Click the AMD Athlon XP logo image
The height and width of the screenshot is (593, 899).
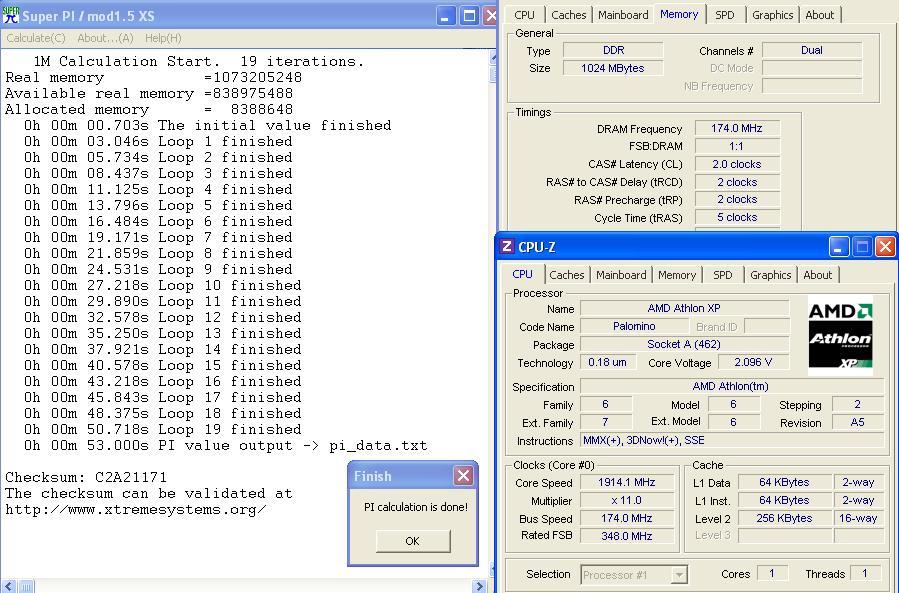coord(840,335)
